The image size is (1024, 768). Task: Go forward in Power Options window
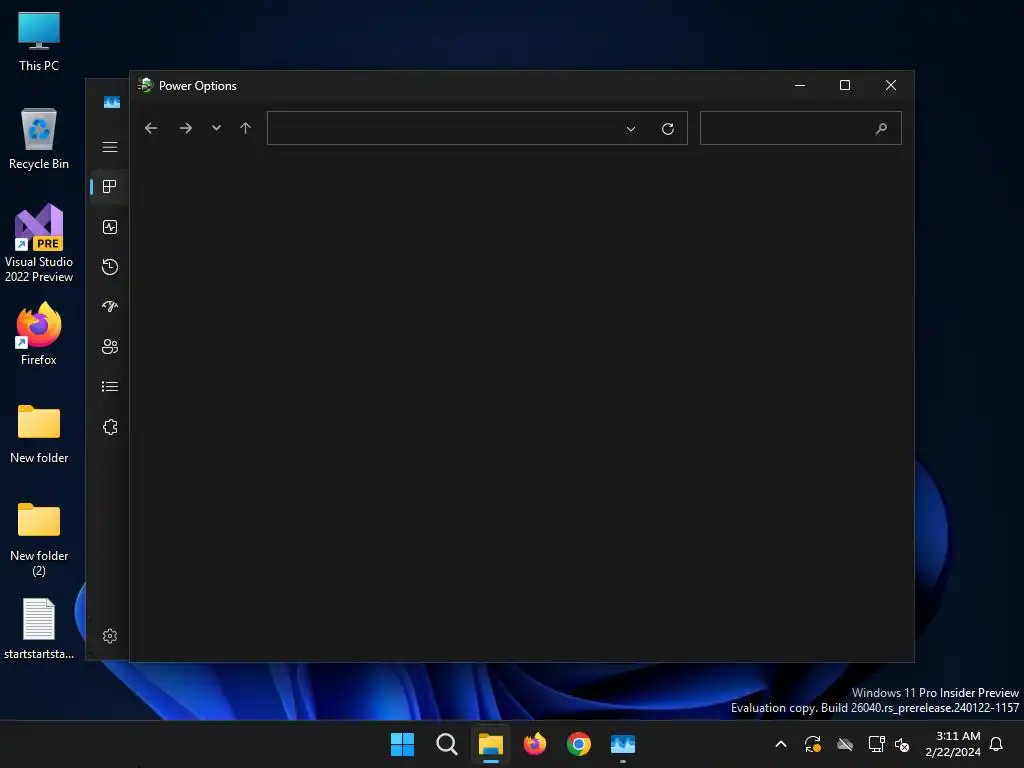click(x=186, y=128)
